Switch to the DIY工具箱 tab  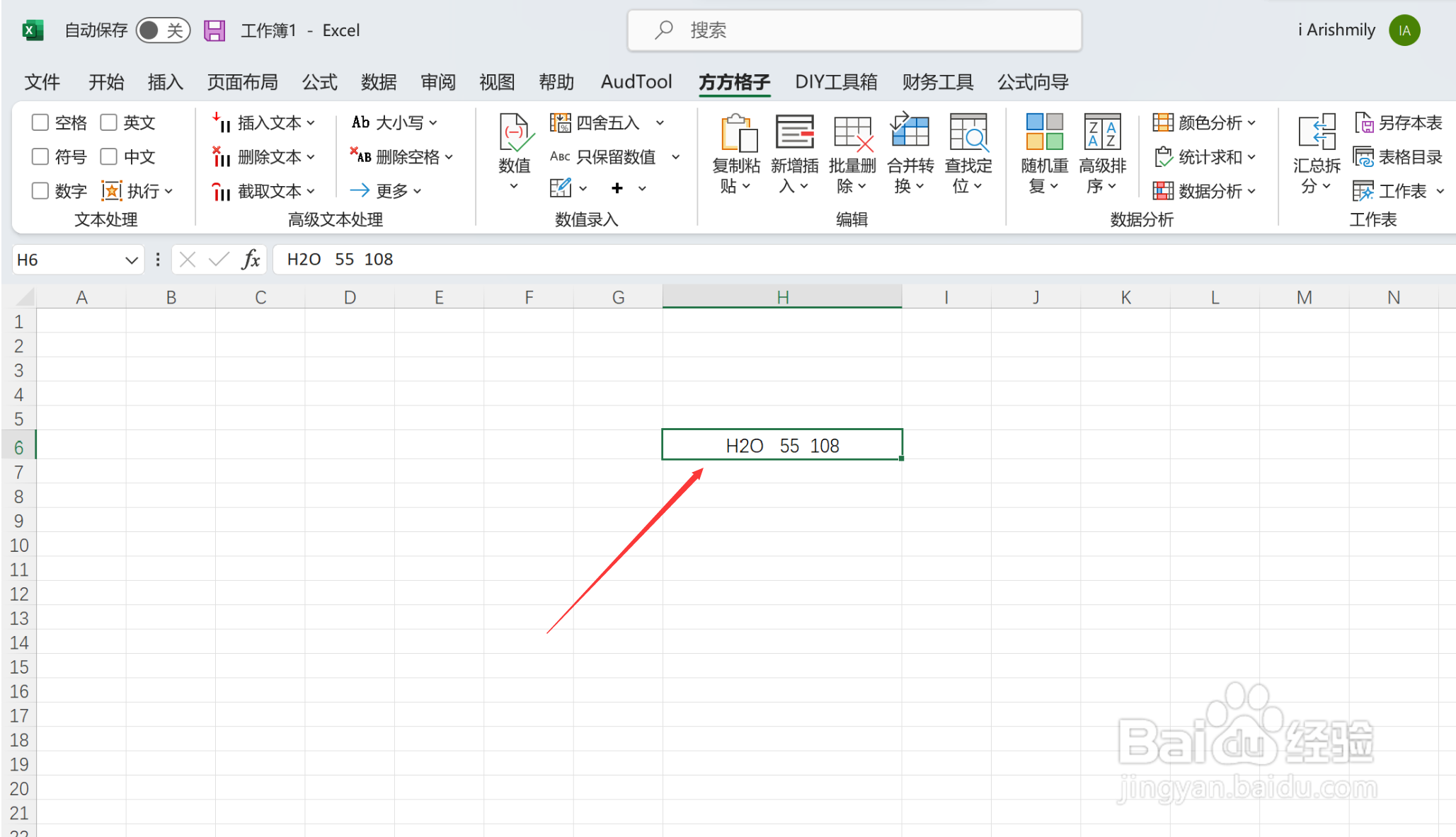point(835,82)
